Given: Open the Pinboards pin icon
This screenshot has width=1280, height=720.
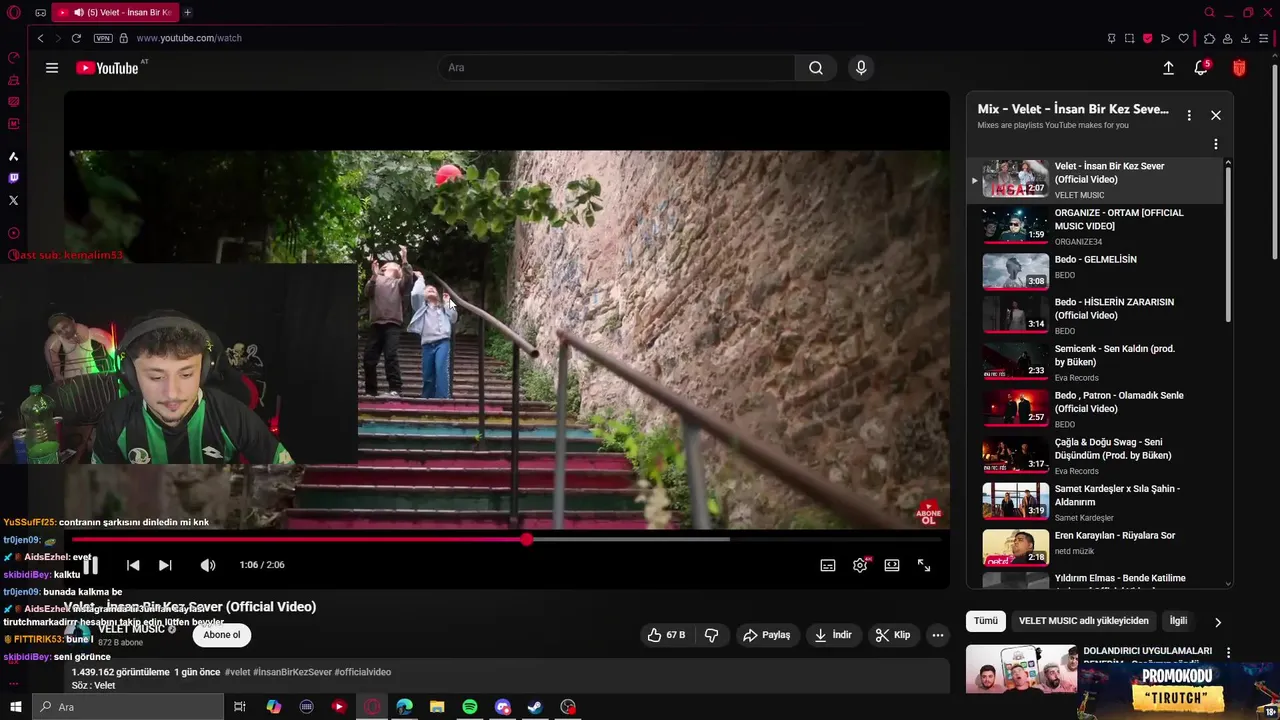Looking at the screenshot, I should click(1111, 38).
